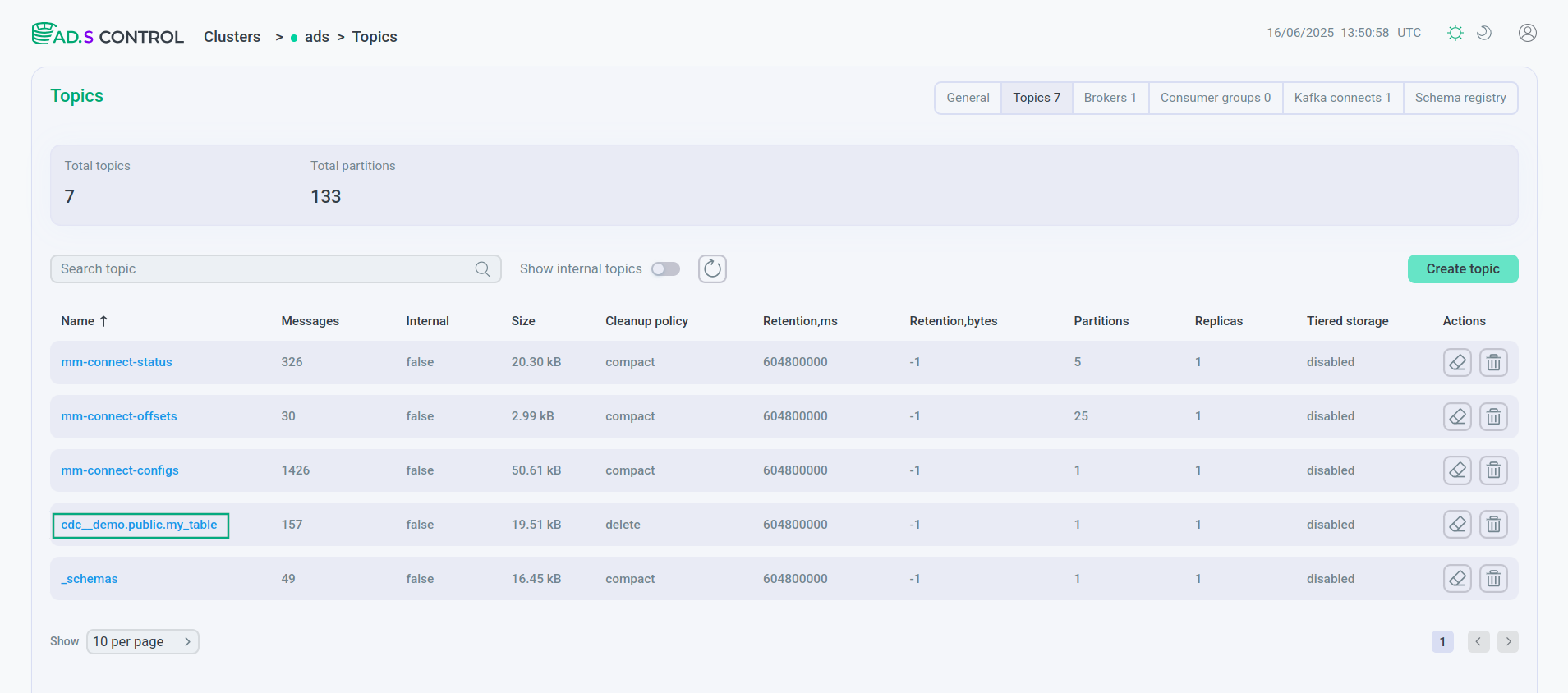Viewport: 1568px width, 693px height.
Task: Go to previous page arrow
Action: click(x=1478, y=642)
